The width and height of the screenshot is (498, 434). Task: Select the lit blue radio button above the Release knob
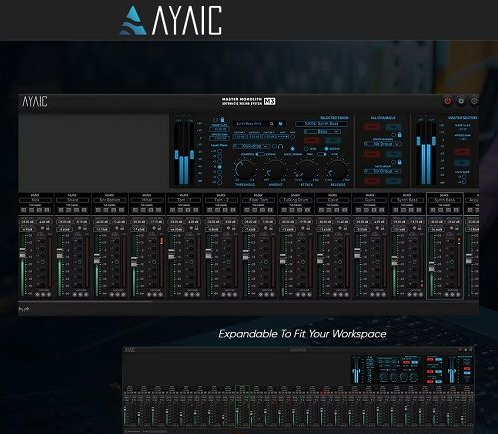[326, 149]
